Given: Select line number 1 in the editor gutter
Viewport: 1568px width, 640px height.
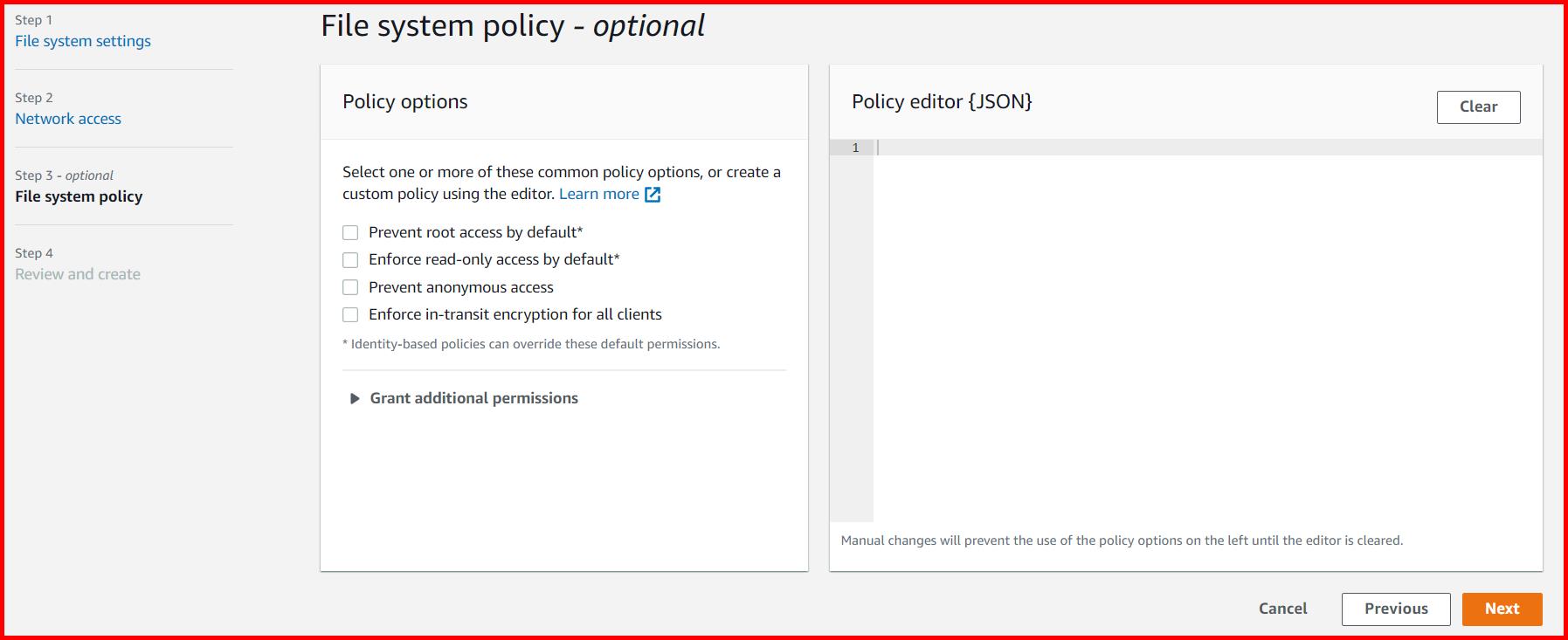Looking at the screenshot, I should 854,147.
